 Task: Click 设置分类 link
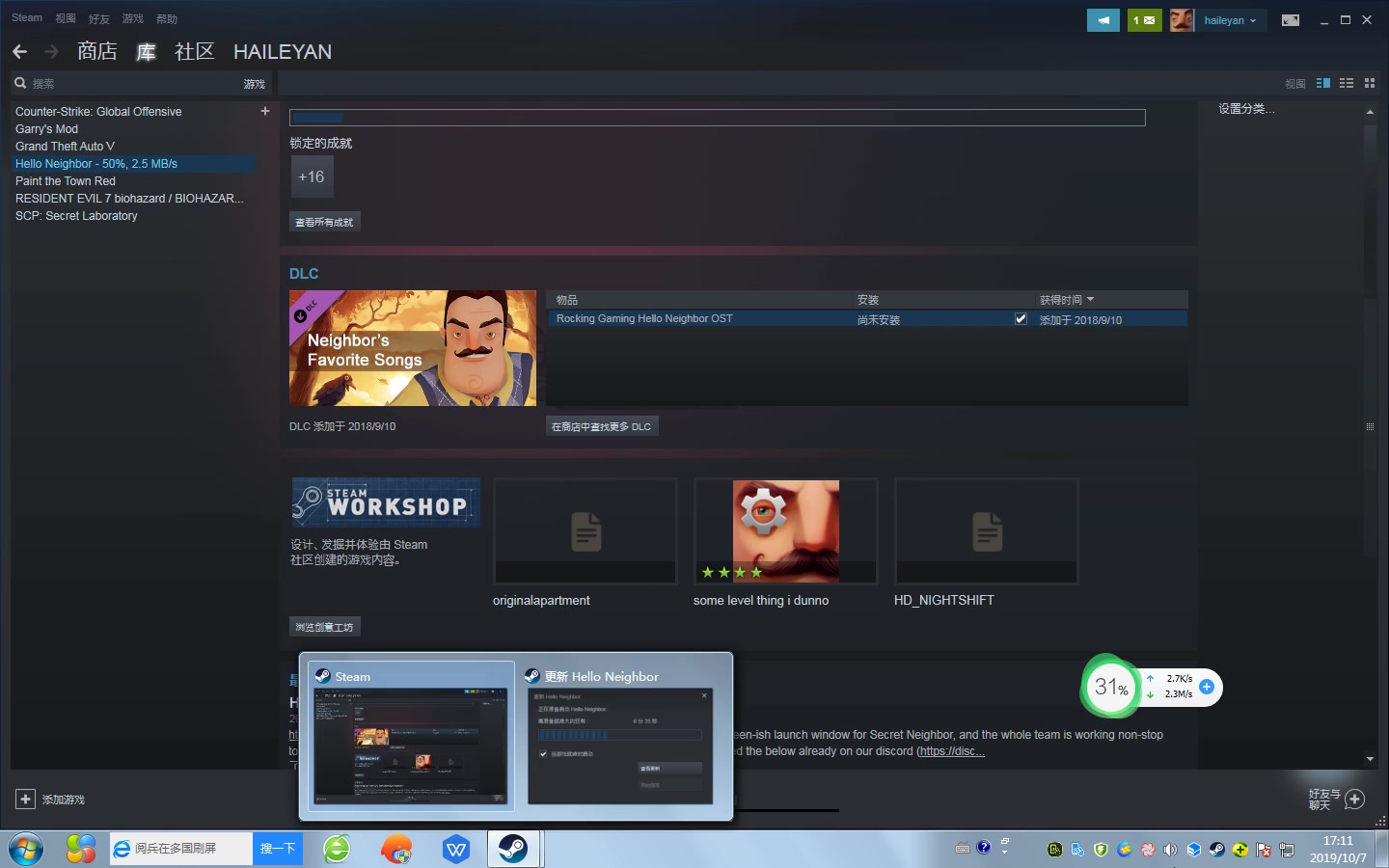tap(1246, 109)
